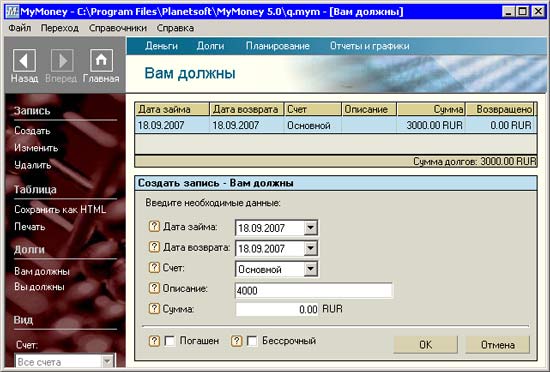Open Вам должны in sidebar
The height and width of the screenshot is (372, 550).
click(x=42, y=271)
